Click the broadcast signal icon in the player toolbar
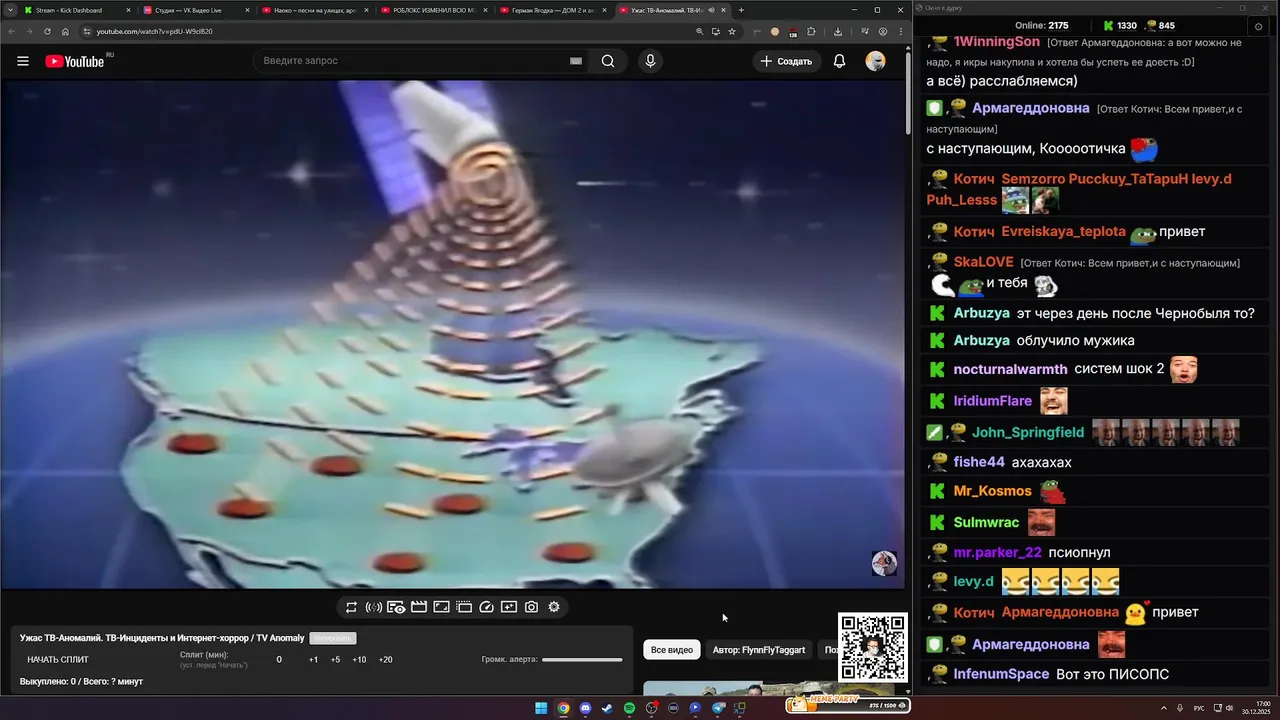This screenshot has width=1280, height=720. (x=373, y=607)
